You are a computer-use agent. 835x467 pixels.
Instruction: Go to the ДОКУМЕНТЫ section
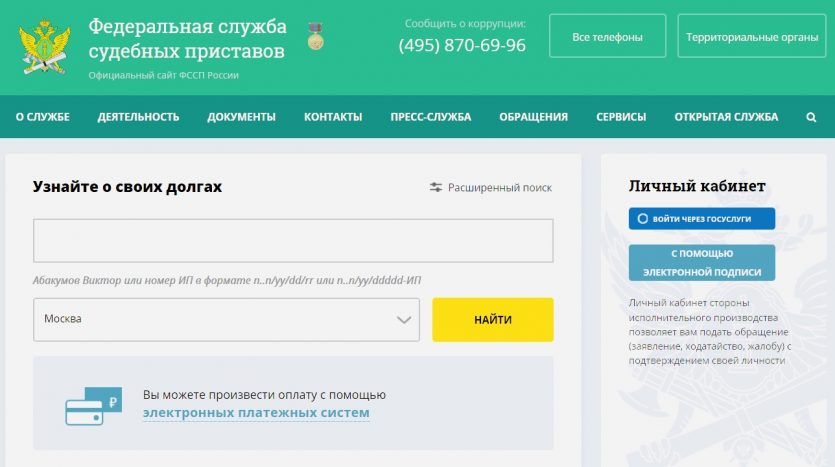241,117
